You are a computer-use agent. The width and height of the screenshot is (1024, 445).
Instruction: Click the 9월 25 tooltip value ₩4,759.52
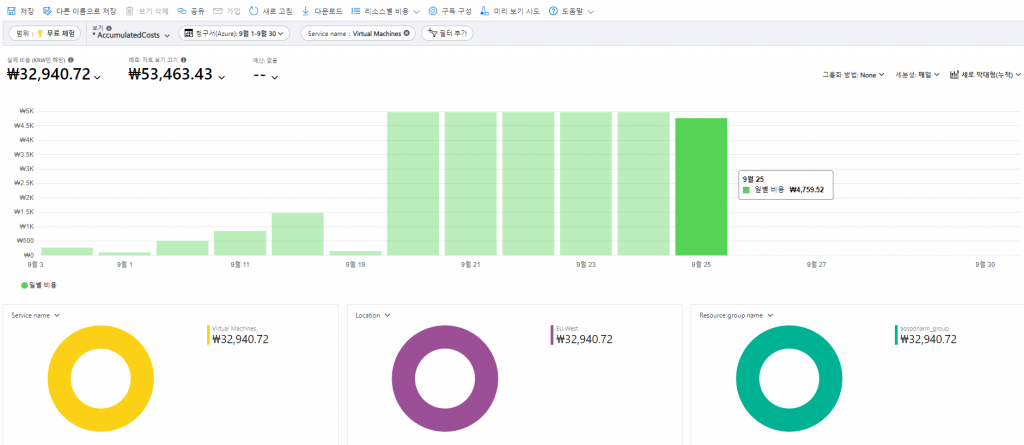point(807,190)
